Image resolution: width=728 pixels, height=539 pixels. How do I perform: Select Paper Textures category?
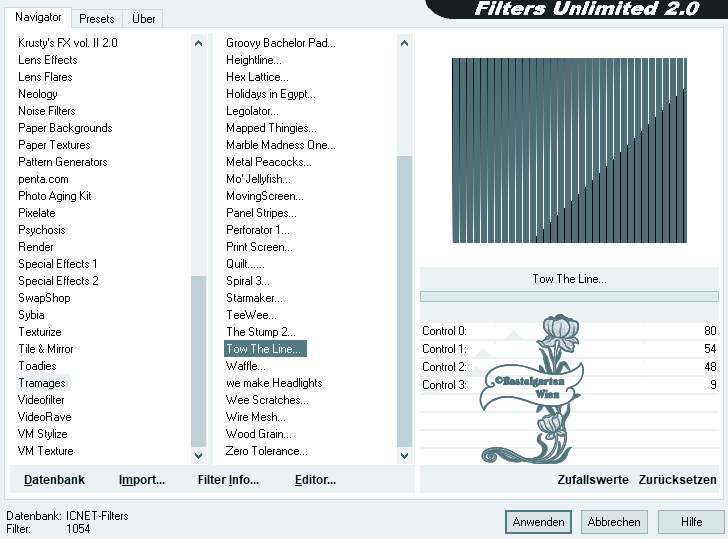[x=54, y=145]
